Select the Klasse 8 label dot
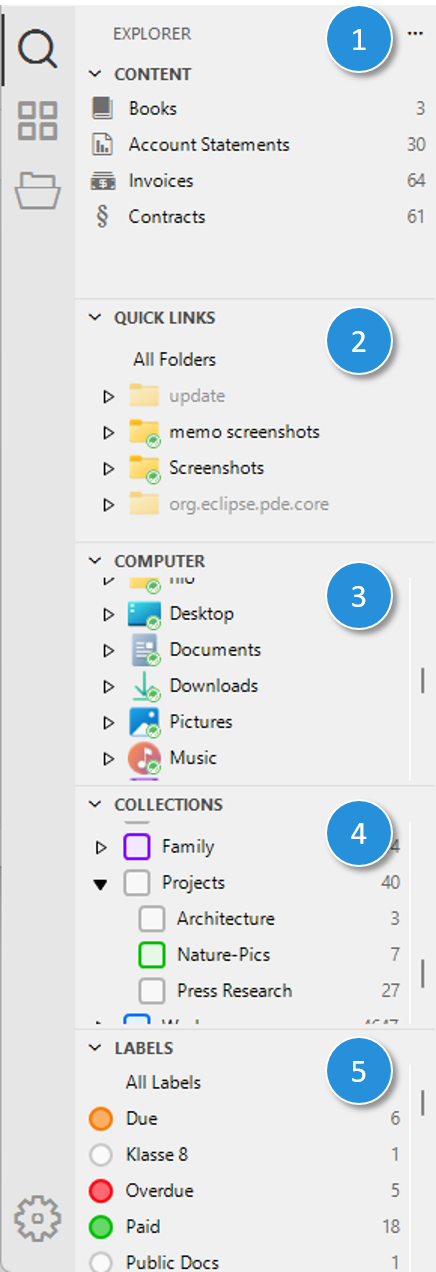 click(100, 1155)
